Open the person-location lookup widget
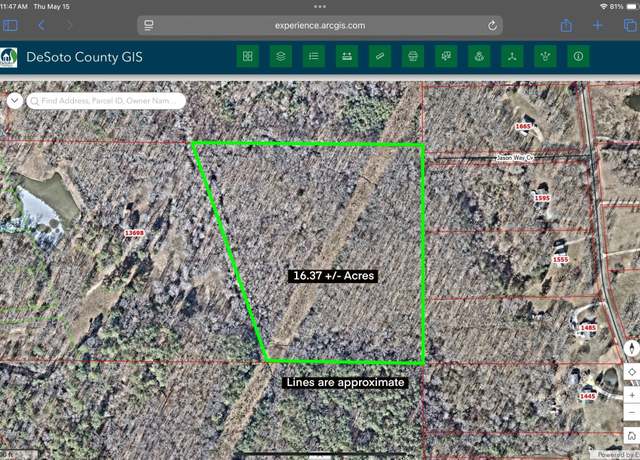The height and width of the screenshot is (460, 640). pyautogui.click(x=479, y=56)
